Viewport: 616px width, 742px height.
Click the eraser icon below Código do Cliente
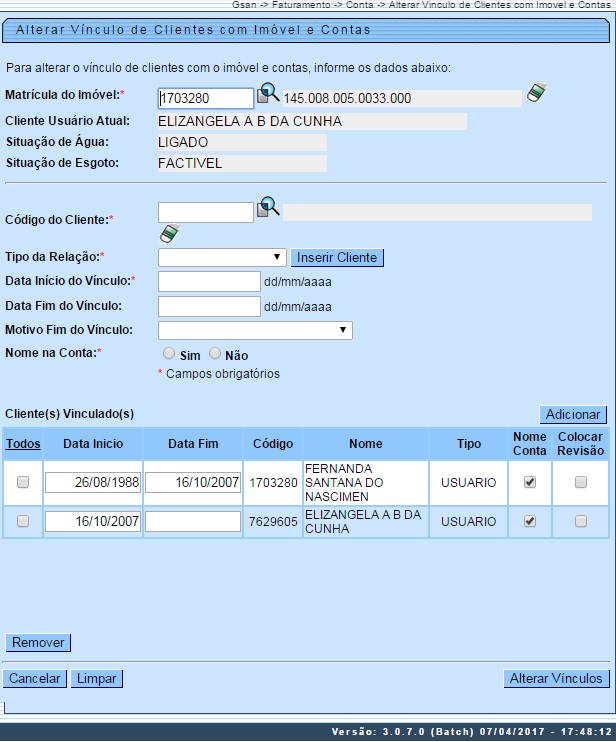point(169,234)
